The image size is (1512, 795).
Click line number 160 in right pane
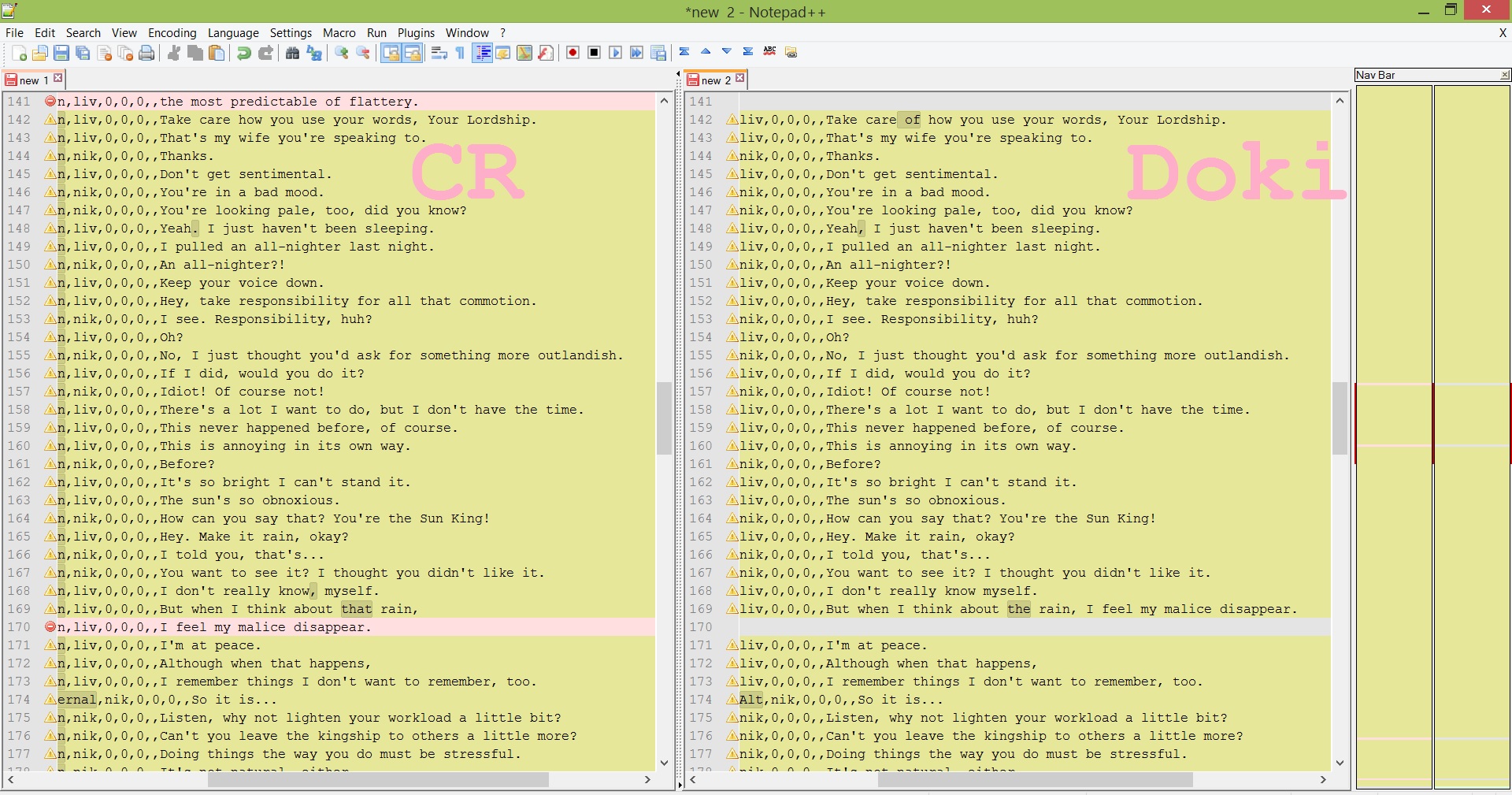click(x=701, y=446)
